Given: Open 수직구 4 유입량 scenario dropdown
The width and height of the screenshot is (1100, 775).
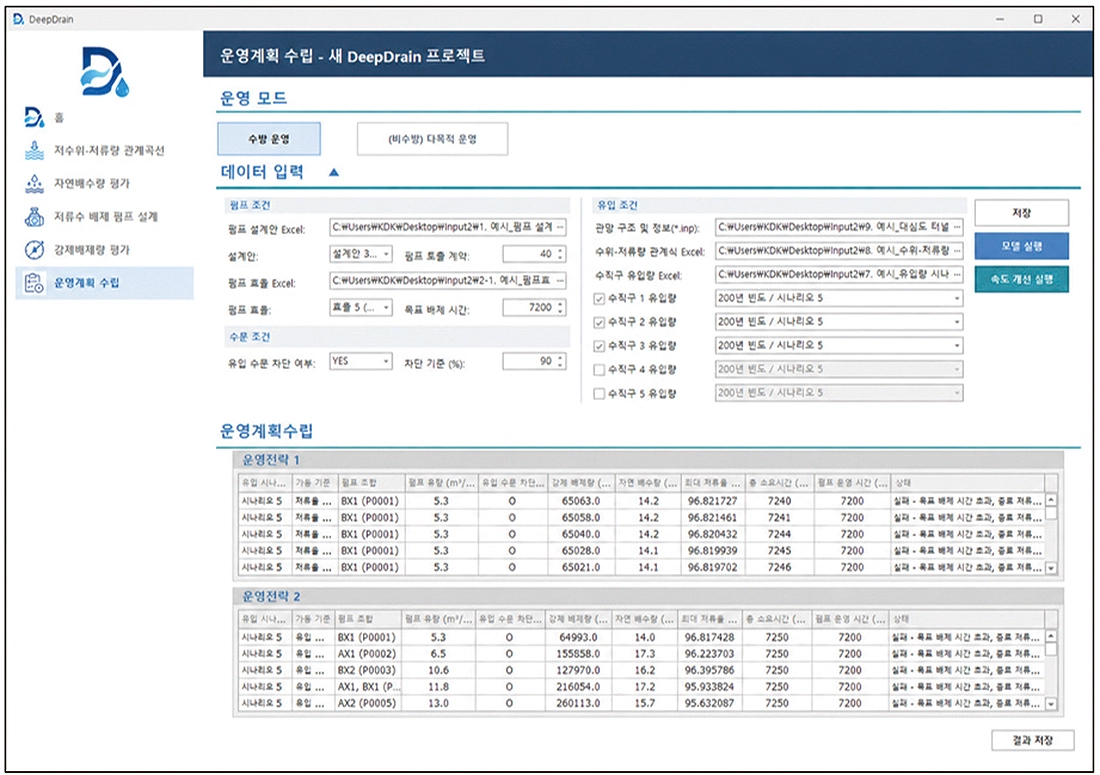Looking at the screenshot, I should click(839, 369).
